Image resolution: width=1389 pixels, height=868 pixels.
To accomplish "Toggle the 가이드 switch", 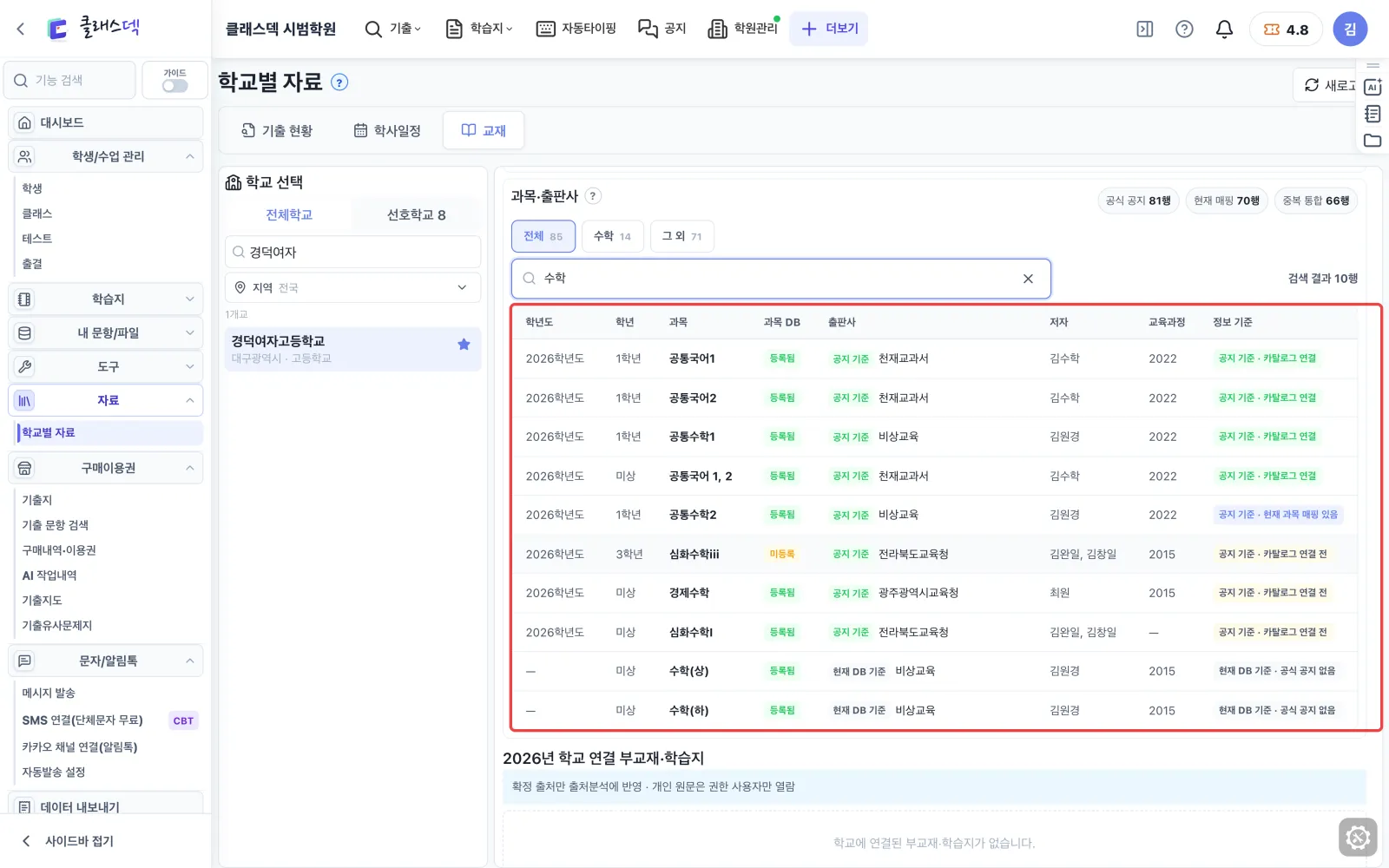I will 174,86.
